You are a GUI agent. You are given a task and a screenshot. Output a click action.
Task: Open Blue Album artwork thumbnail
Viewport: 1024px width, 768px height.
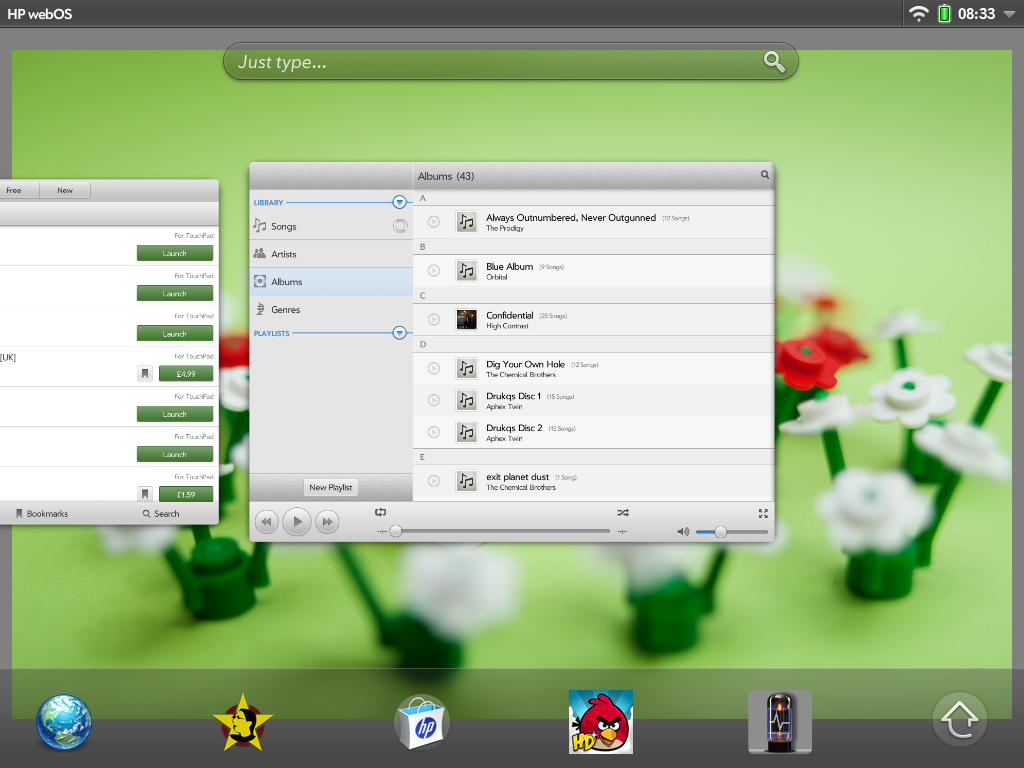pyautogui.click(x=466, y=270)
